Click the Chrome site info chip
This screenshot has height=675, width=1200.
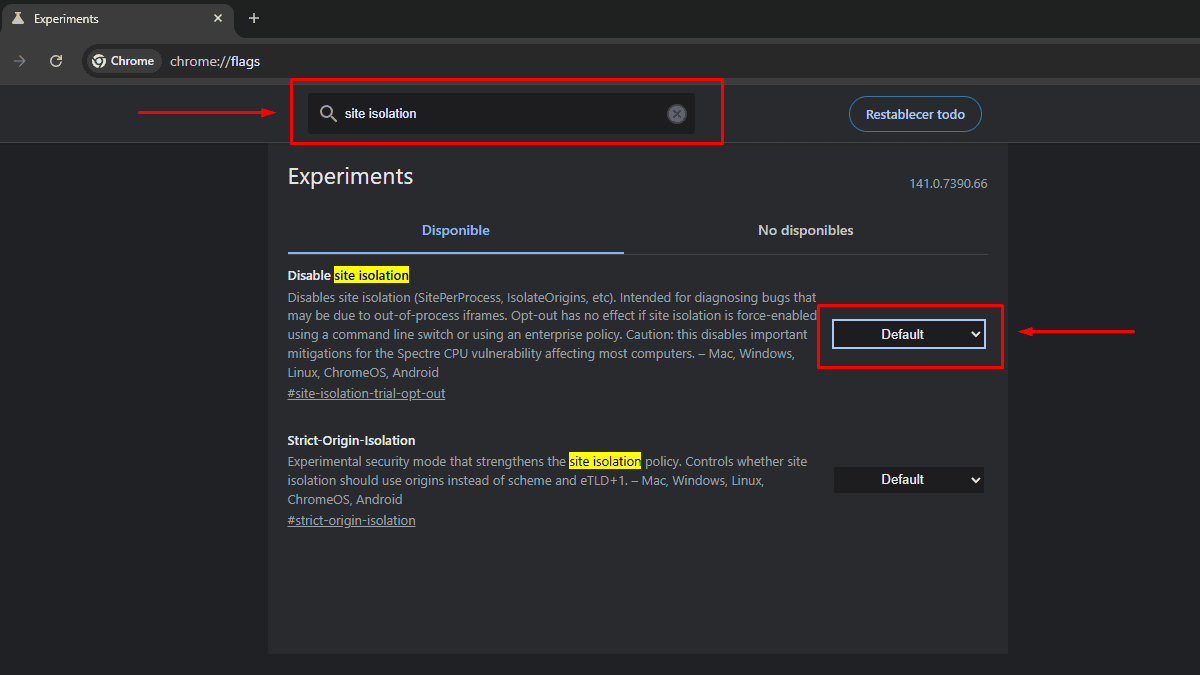pos(123,61)
